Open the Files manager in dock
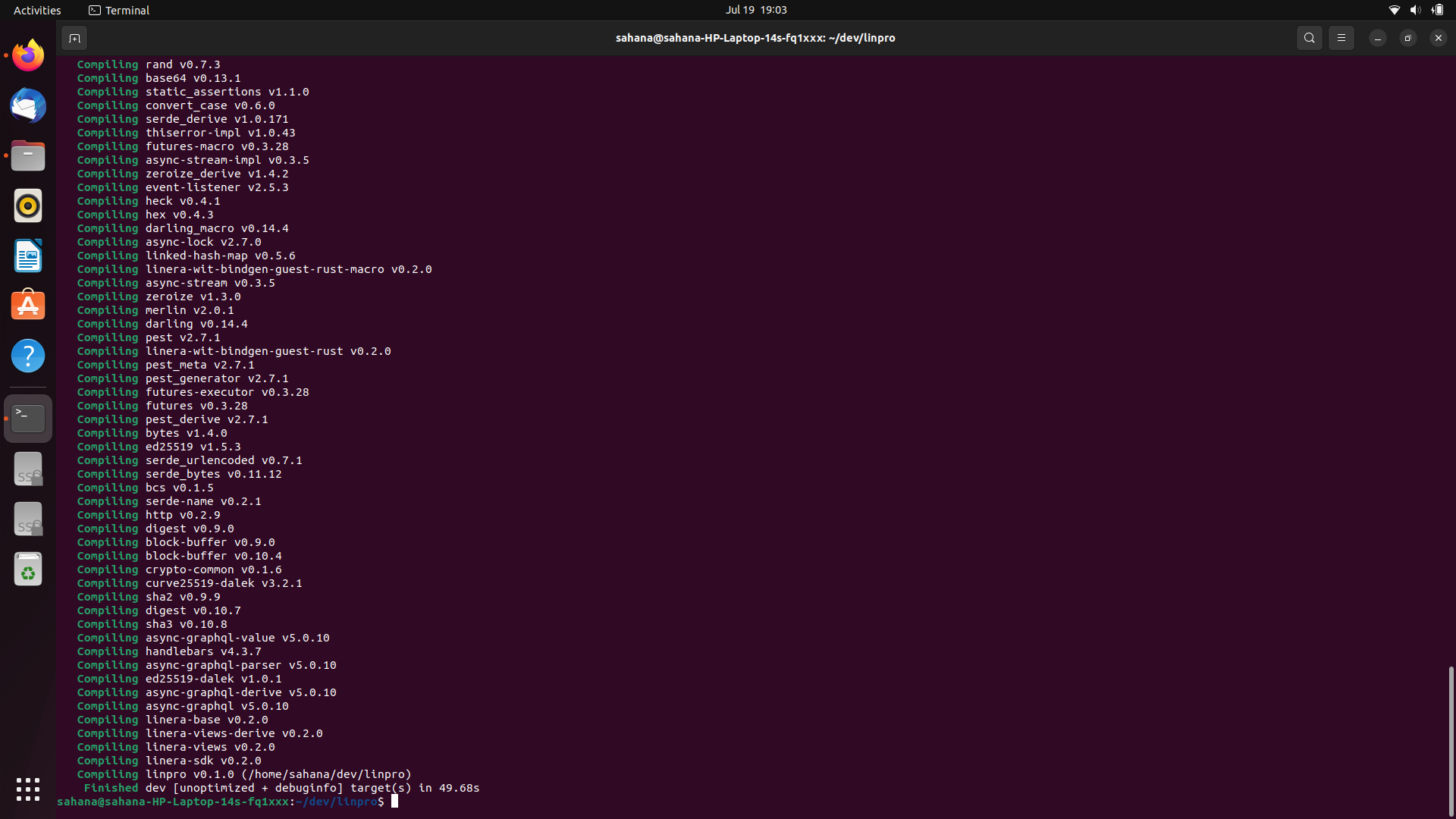The image size is (1456, 819). coord(28,155)
